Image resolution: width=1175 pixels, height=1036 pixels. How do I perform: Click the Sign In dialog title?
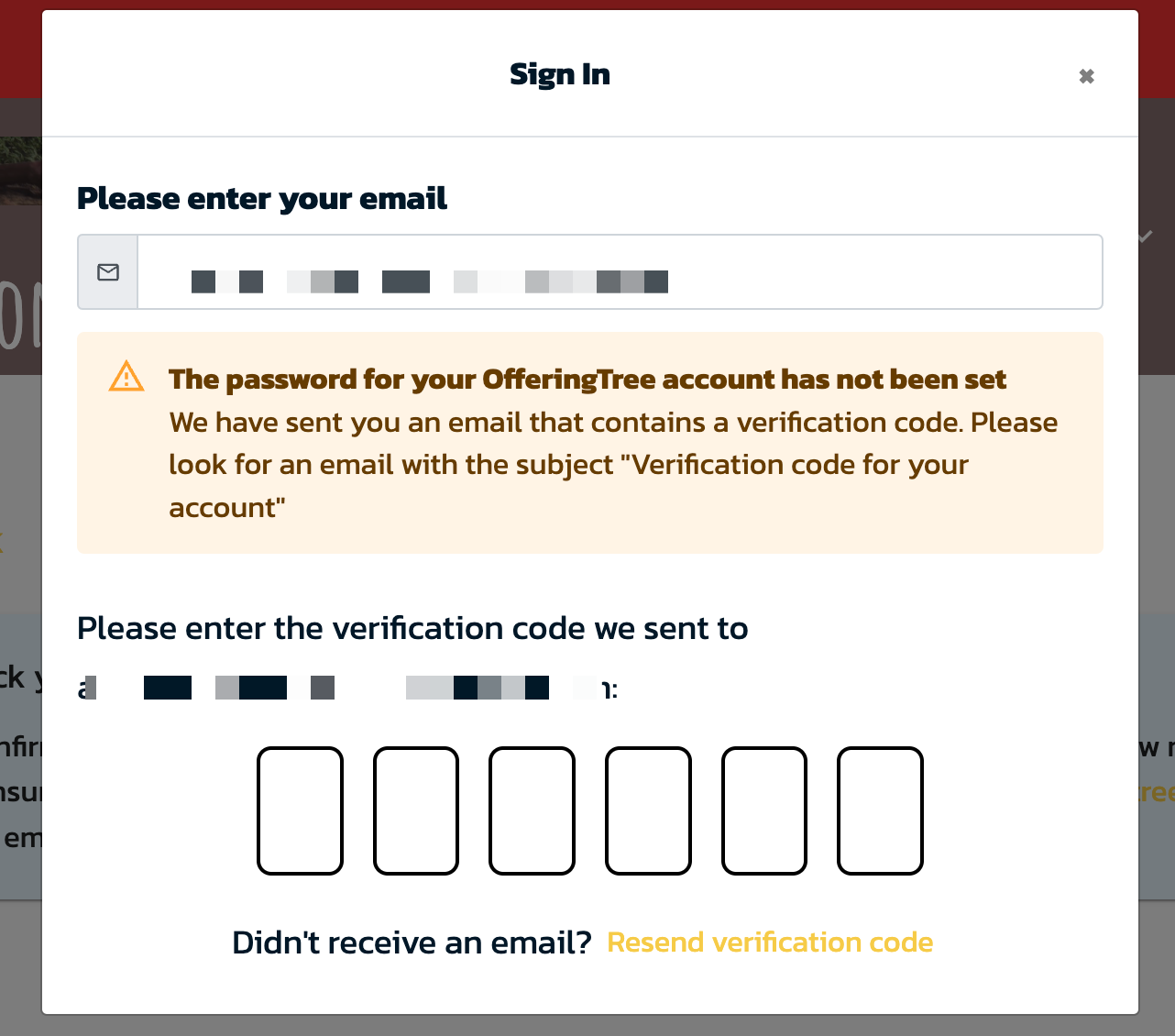coord(560,74)
